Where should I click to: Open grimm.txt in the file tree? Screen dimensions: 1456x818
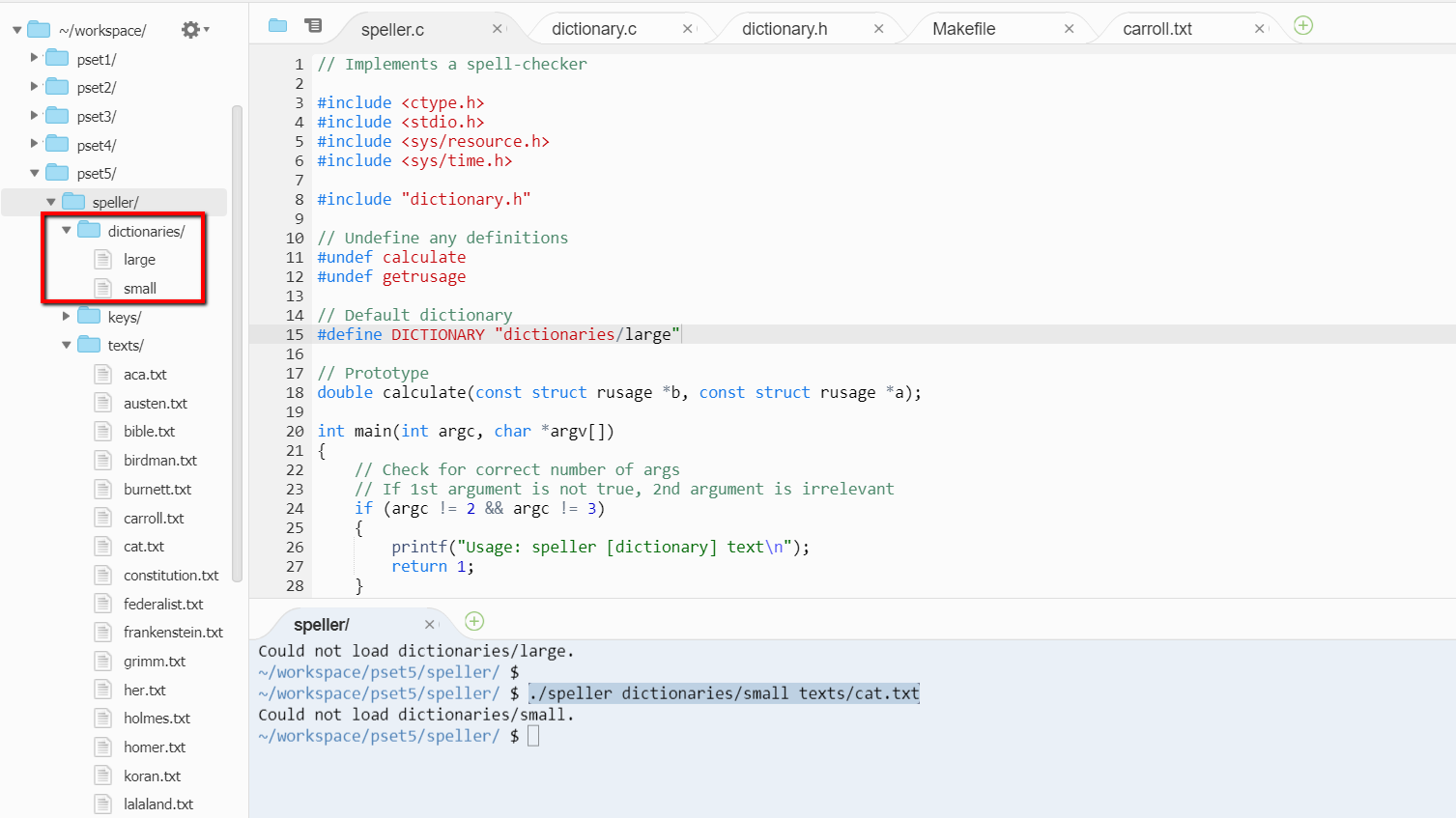pyautogui.click(x=155, y=661)
